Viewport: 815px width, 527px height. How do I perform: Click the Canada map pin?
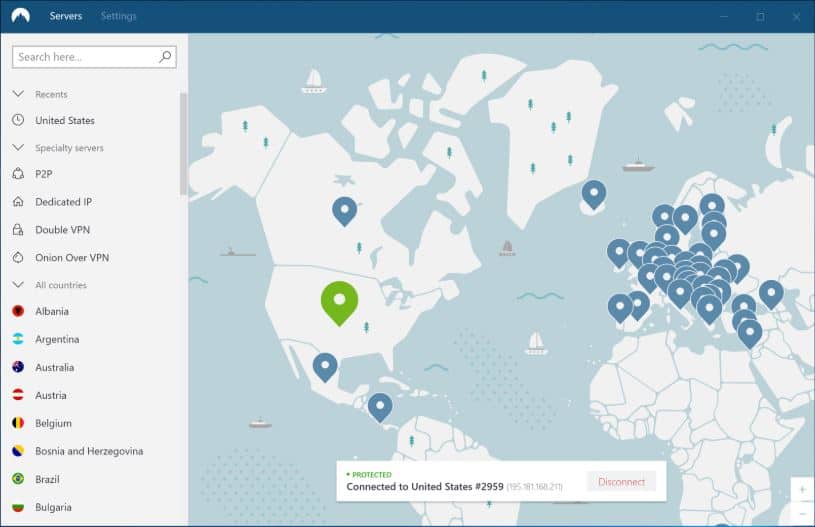[345, 211]
